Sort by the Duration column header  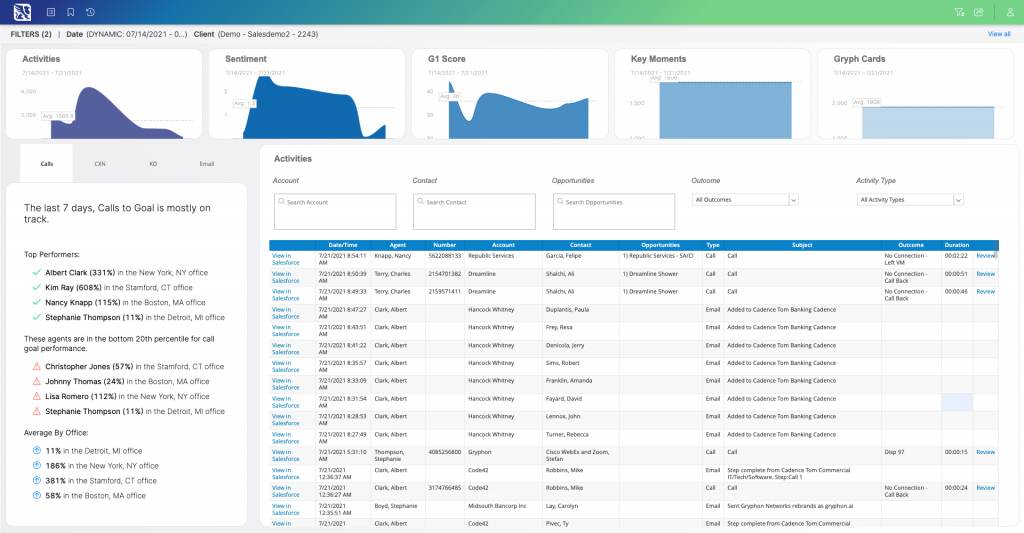click(957, 246)
